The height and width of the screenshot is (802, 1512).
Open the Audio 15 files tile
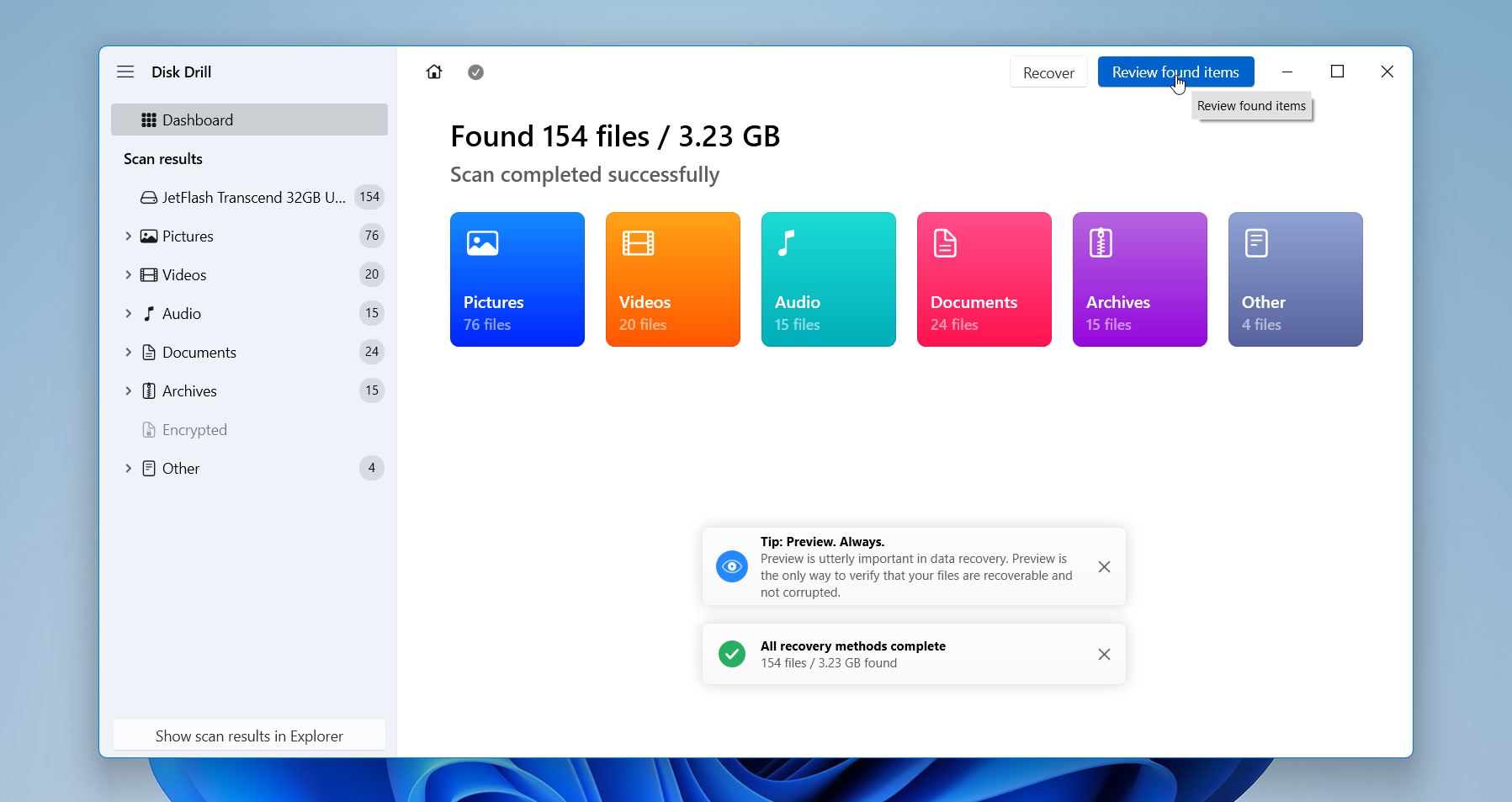click(x=829, y=279)
